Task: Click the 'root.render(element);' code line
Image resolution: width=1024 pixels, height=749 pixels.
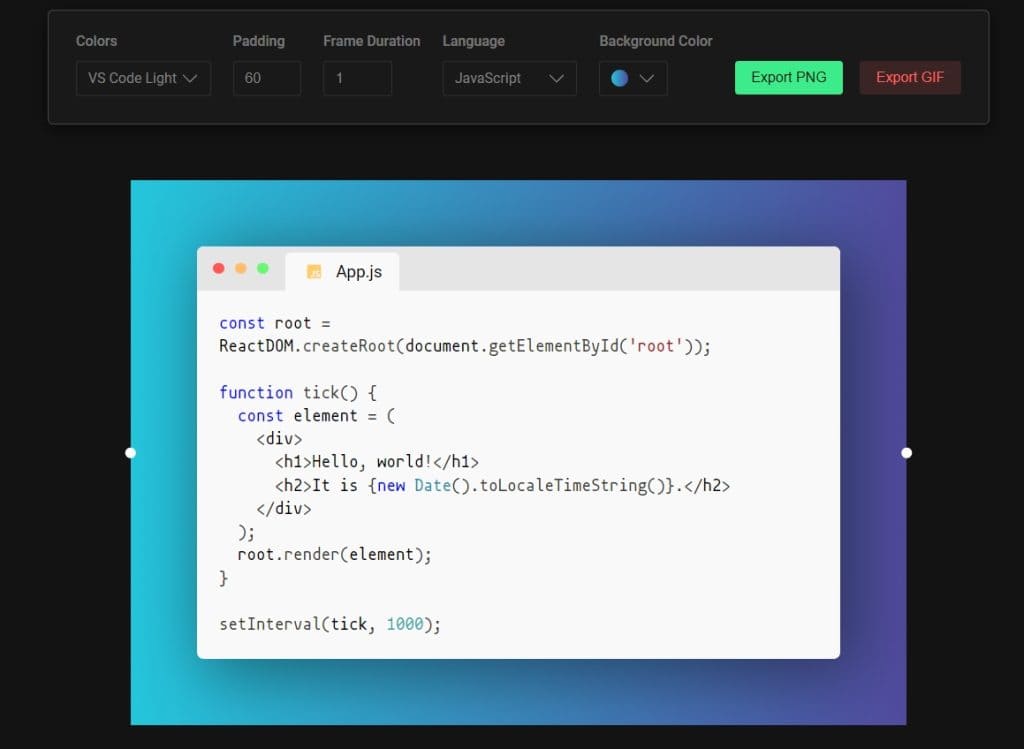Action: click(x=334, y=554)
